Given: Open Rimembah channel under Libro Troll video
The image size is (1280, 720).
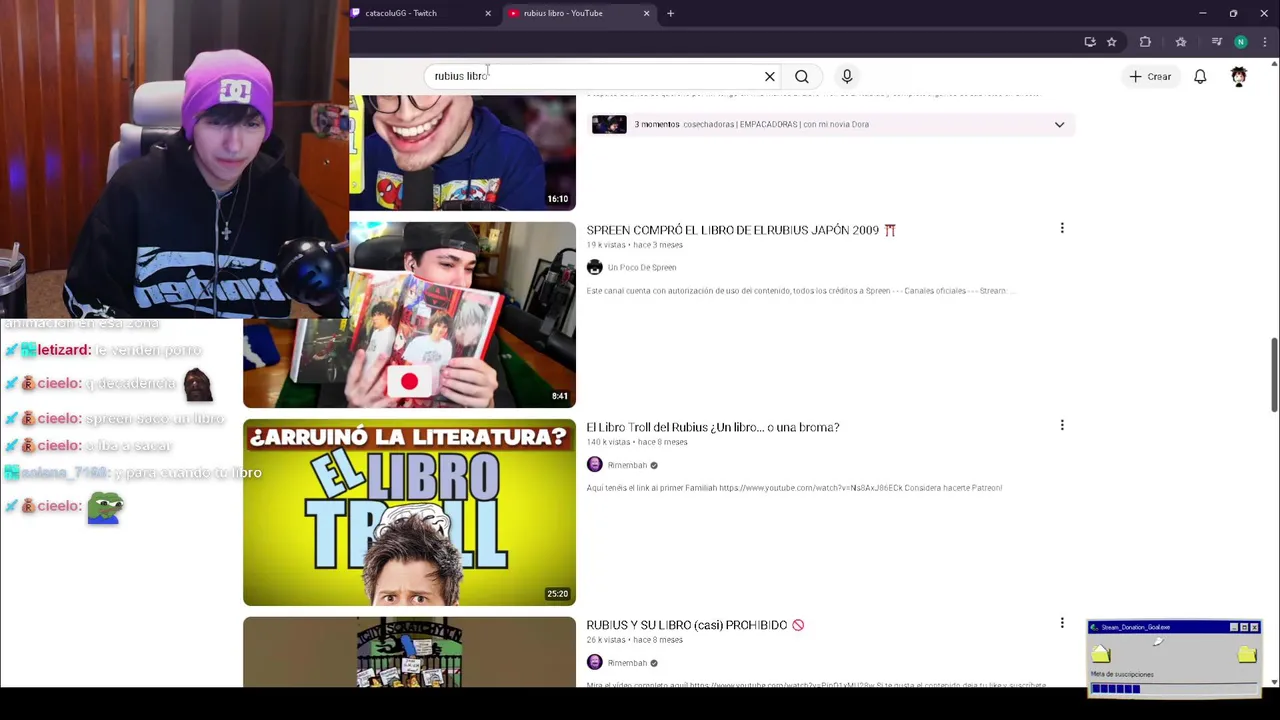Looking at the screenshot, I should [627, 465].
